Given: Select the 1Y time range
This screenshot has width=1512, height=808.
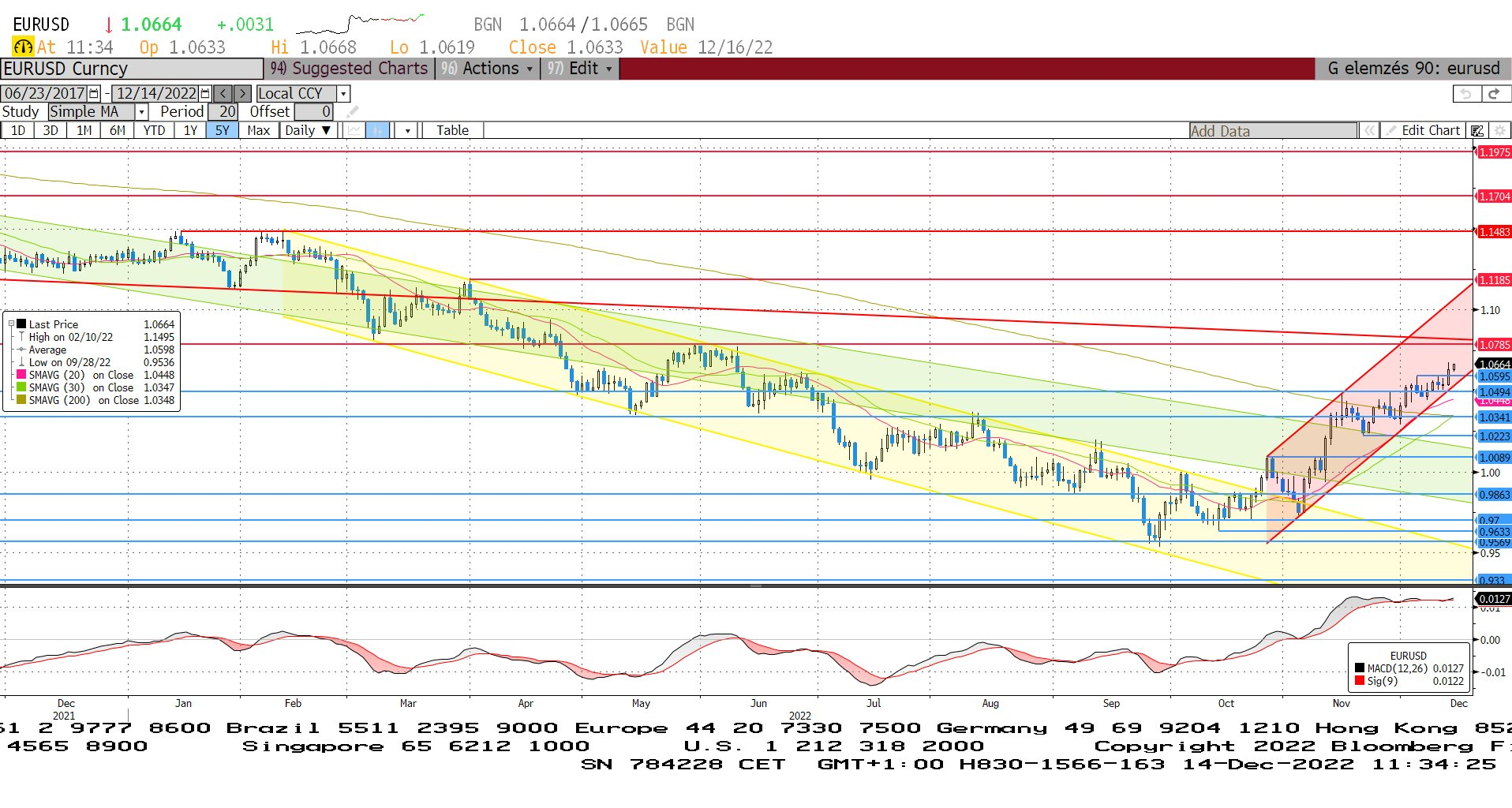Looking at the screenshot, I should pyautogui.click(x=190, y=130).
